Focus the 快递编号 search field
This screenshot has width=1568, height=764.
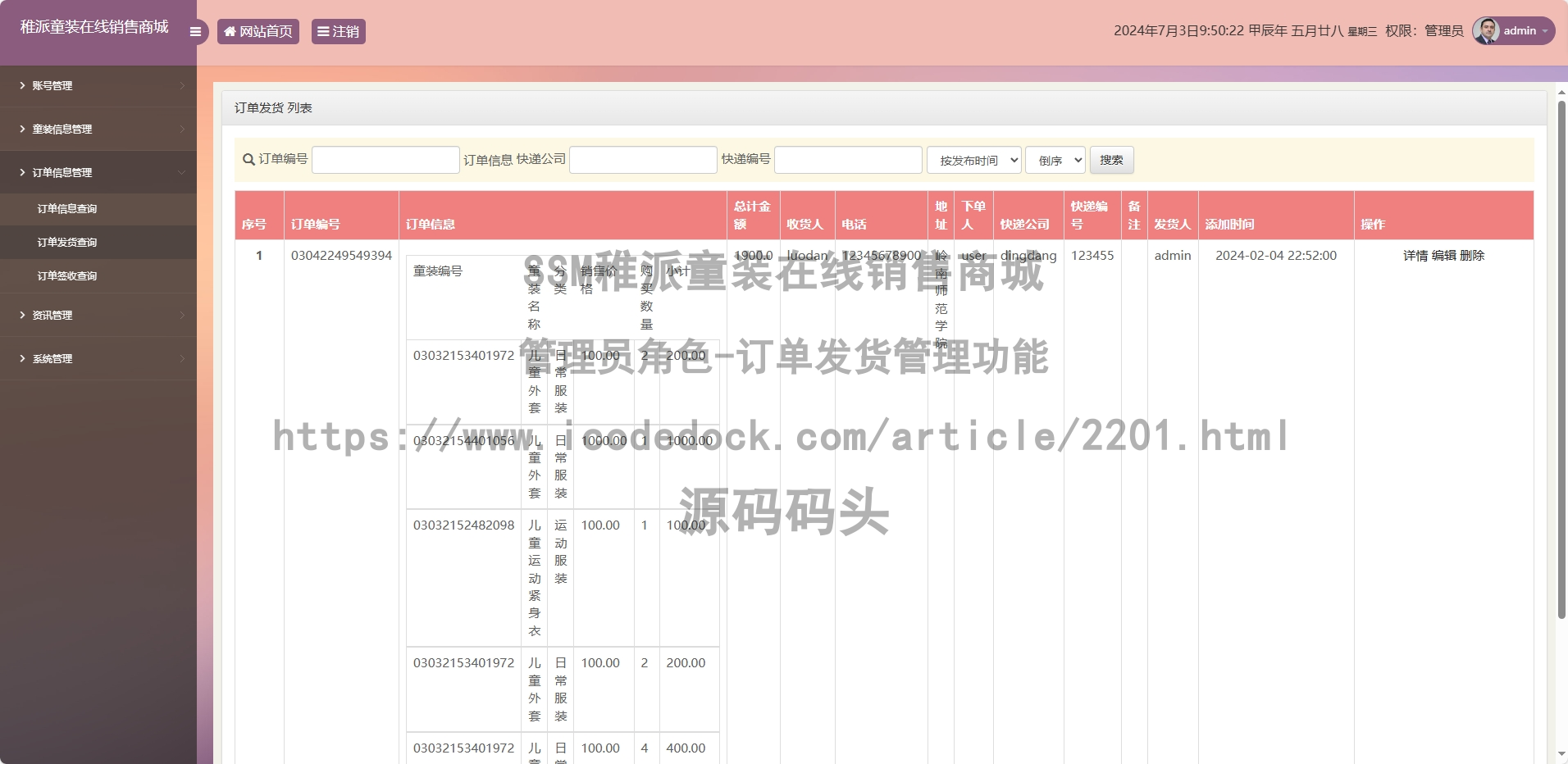point(848,160)
